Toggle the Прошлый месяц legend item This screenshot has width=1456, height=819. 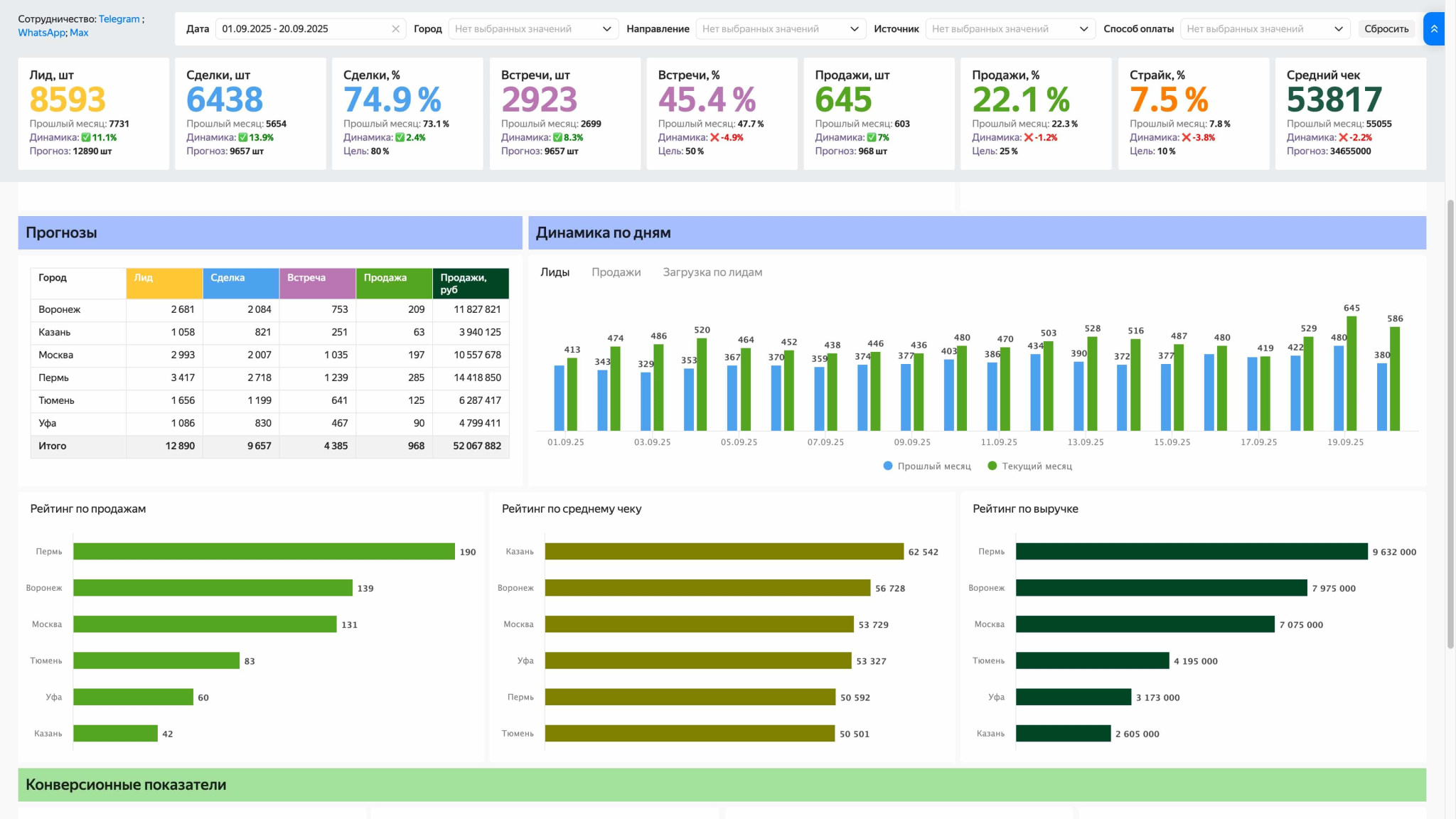[927, 466]
